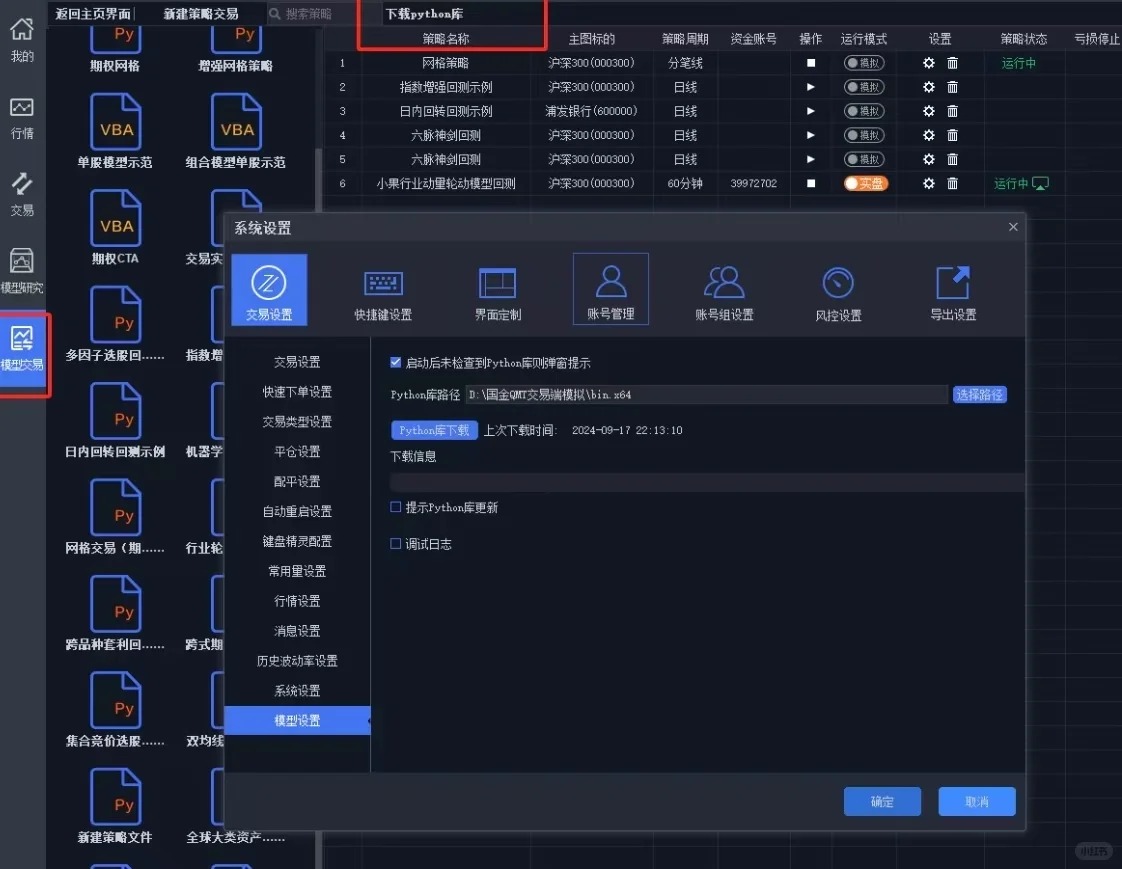The image size is (1122, 869).
Task: Switch to the 交易 section in sidebar
Action: pos(22,189)
